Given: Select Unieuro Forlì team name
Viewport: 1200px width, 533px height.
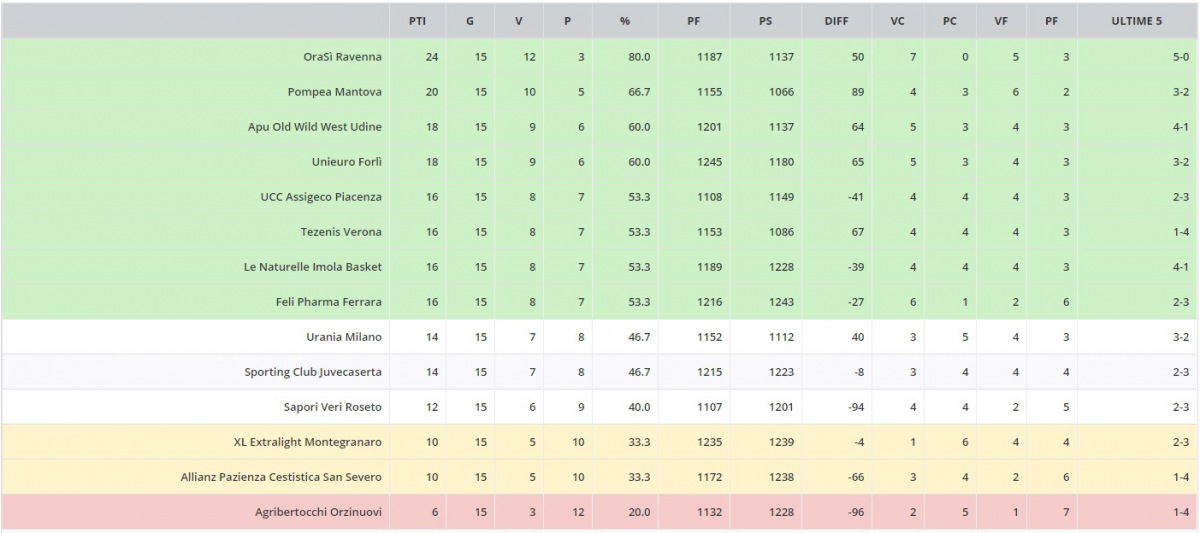Looking at the screenshot, I should click(346, 162).
